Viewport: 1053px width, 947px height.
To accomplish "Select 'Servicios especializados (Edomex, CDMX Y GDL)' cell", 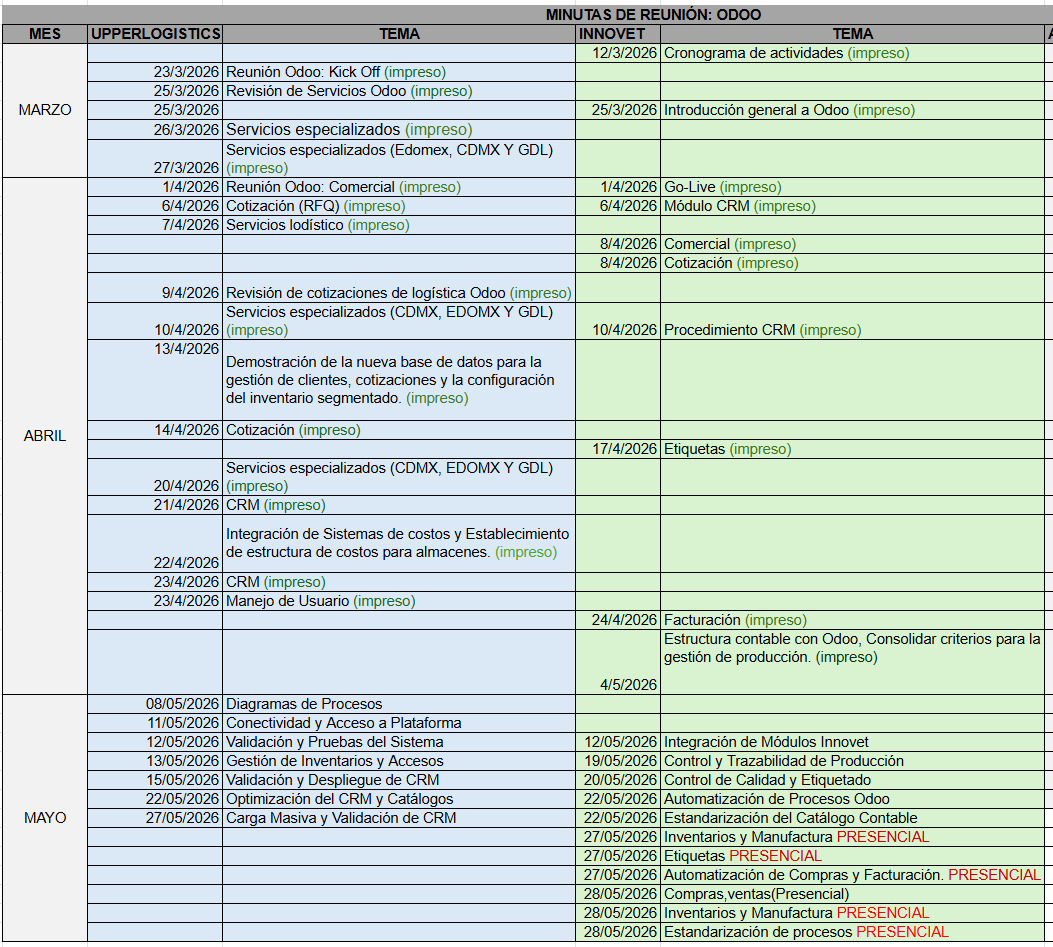I will tap(399, 159).
